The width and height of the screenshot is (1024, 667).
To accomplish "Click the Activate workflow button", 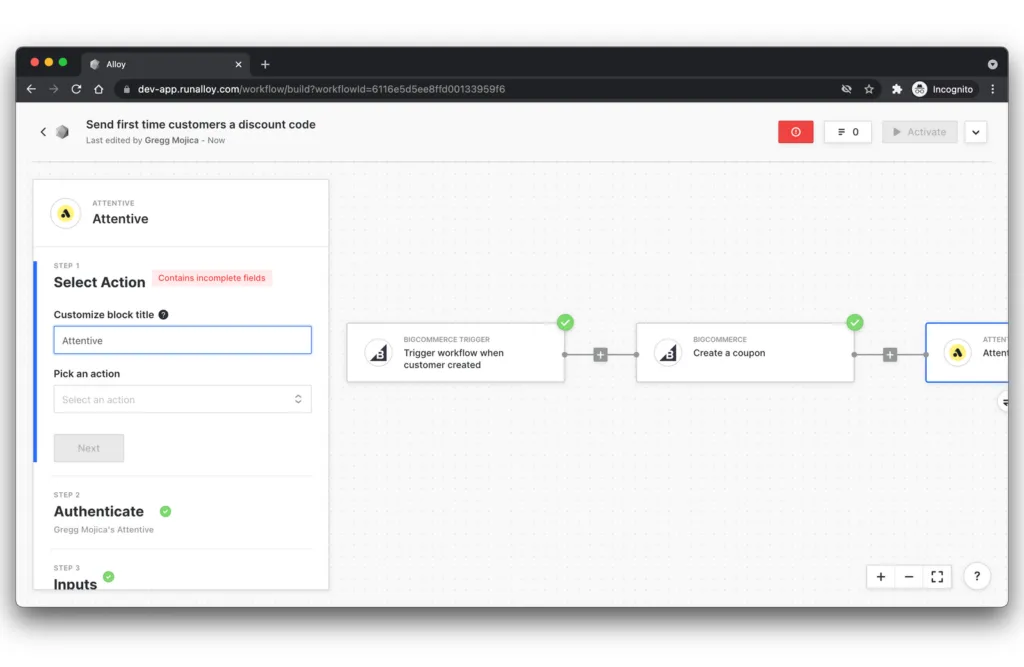I will point(920,132).
